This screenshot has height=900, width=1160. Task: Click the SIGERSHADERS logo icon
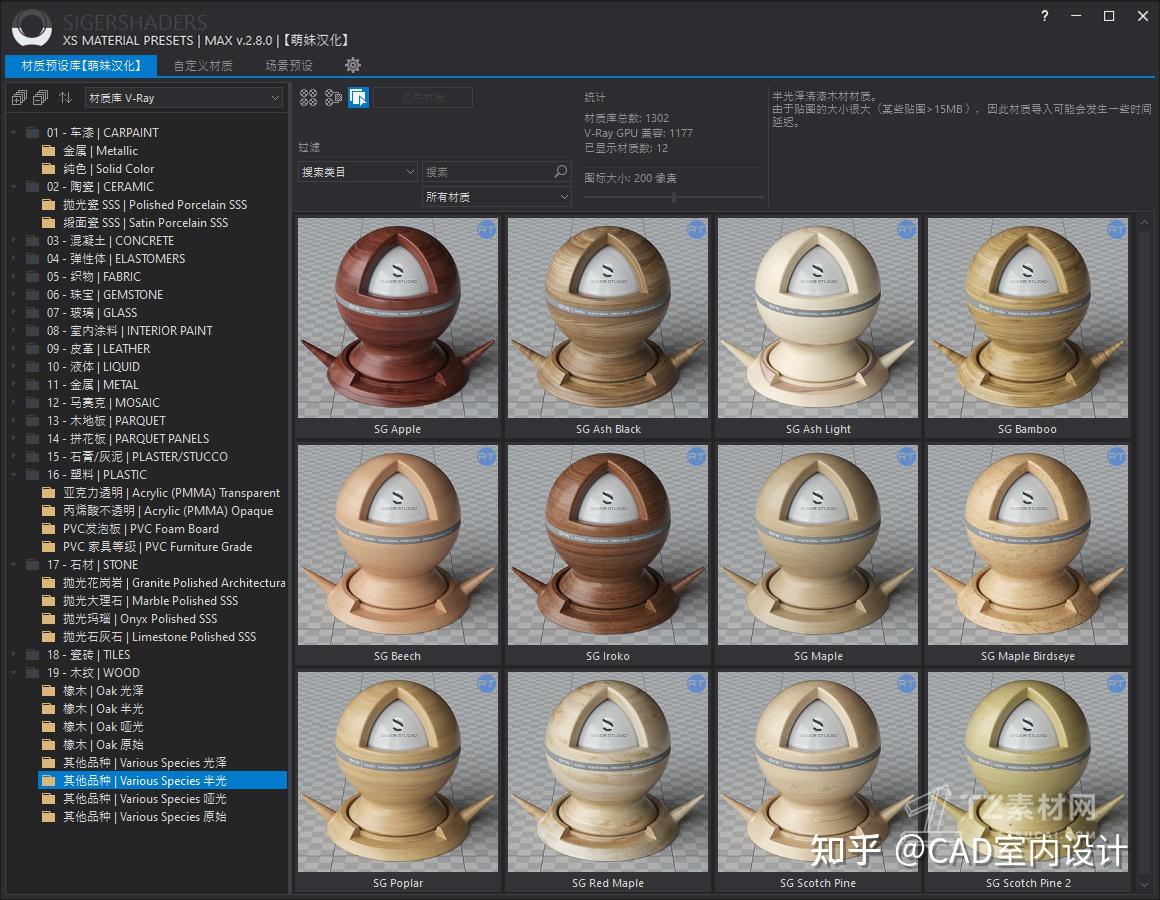pyautogui.click(x=29, y=27)
